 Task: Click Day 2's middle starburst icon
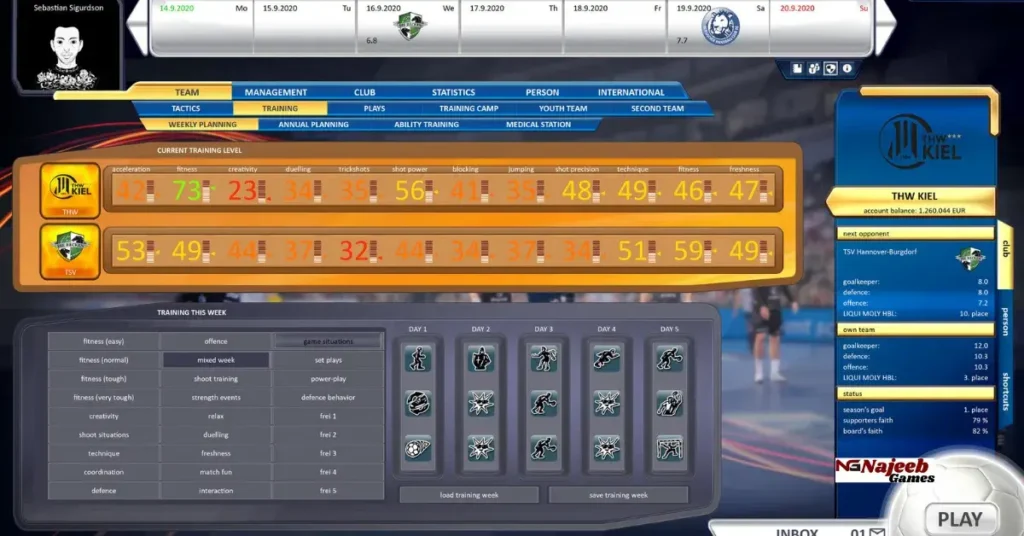[x=481, y=403]
